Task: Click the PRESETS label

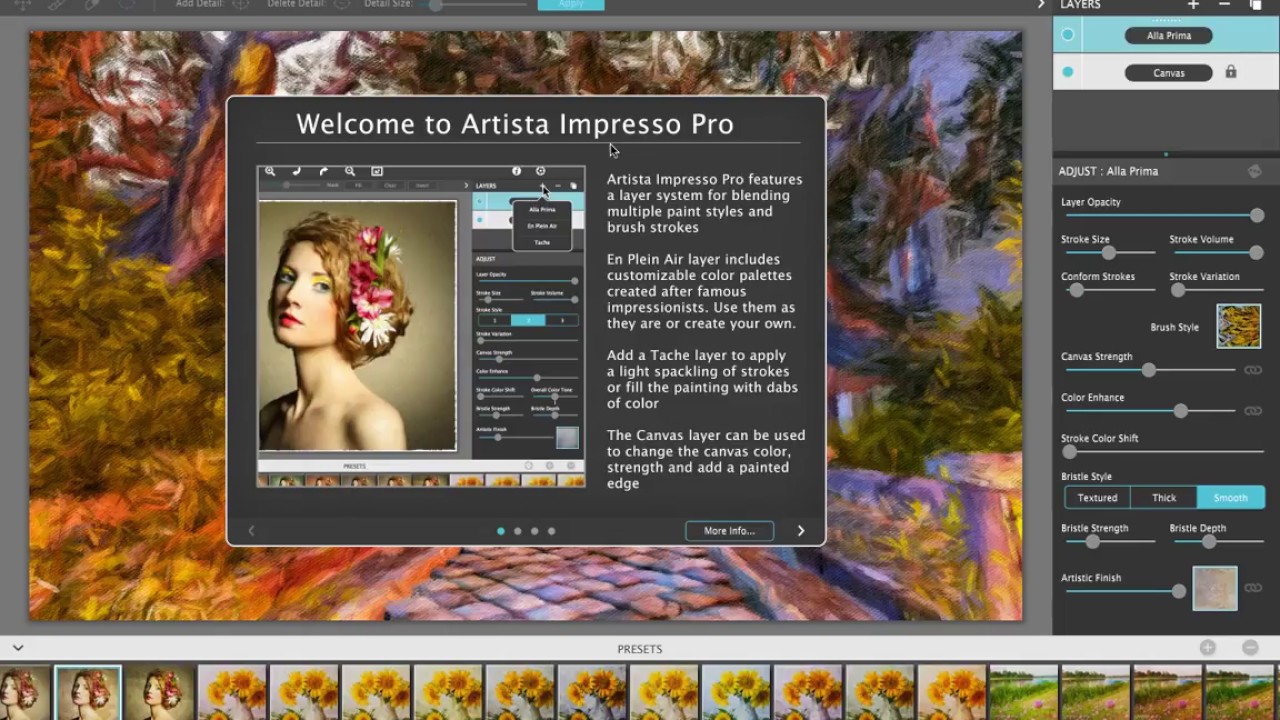Action: (x=640, y=649)
